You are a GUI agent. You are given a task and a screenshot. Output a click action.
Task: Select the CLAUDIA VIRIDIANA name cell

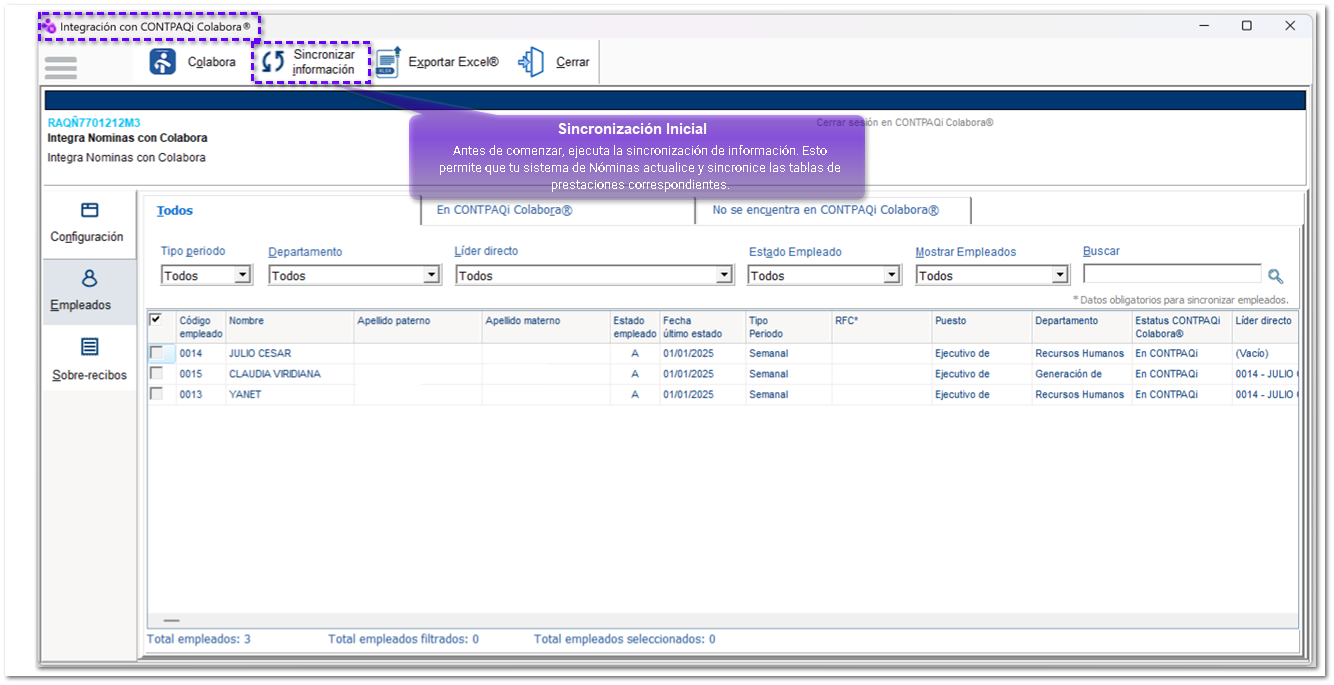pyautogui.click(x=290, y=374)
